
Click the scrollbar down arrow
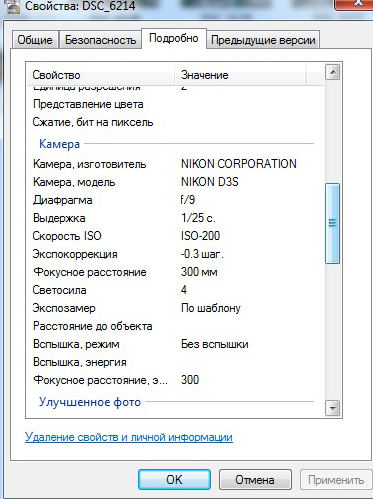pos(332,408)
